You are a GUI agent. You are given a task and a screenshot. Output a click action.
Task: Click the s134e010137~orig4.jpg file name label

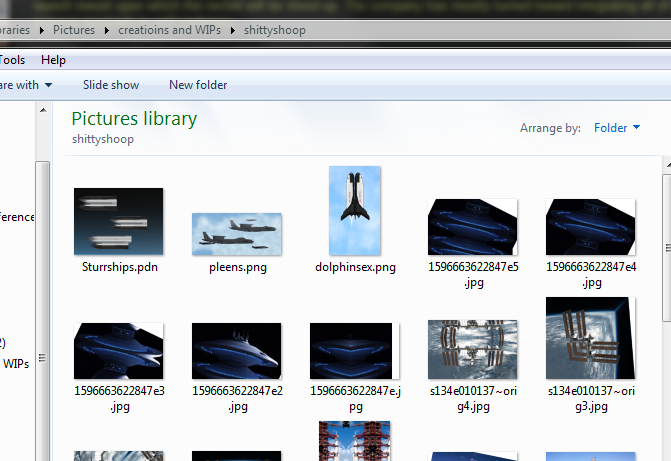click(473, 399)
